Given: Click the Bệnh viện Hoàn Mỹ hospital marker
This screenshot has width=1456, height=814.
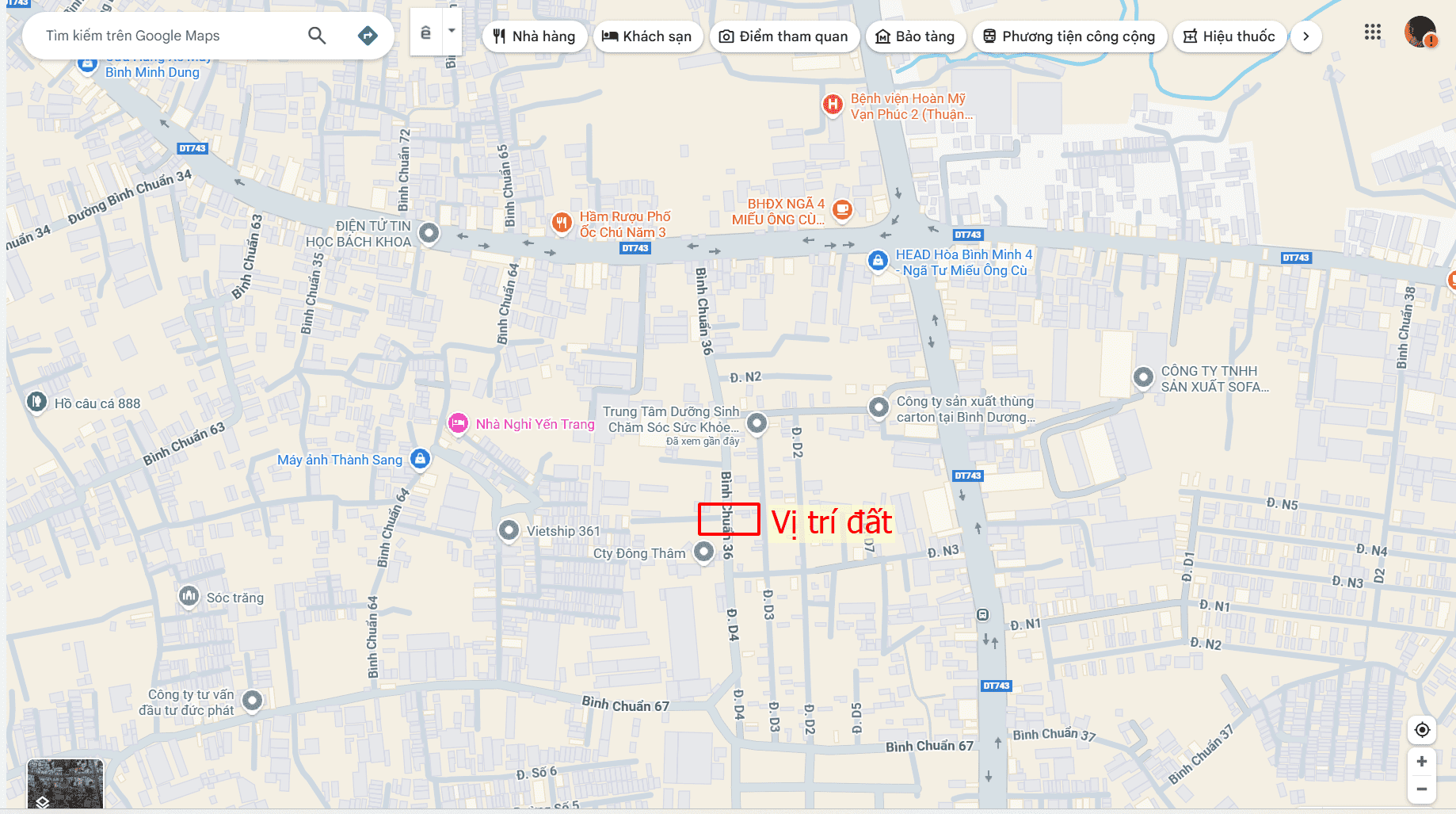Looking at the screenshot, I should pyautogui.click(x=833, y=104).
